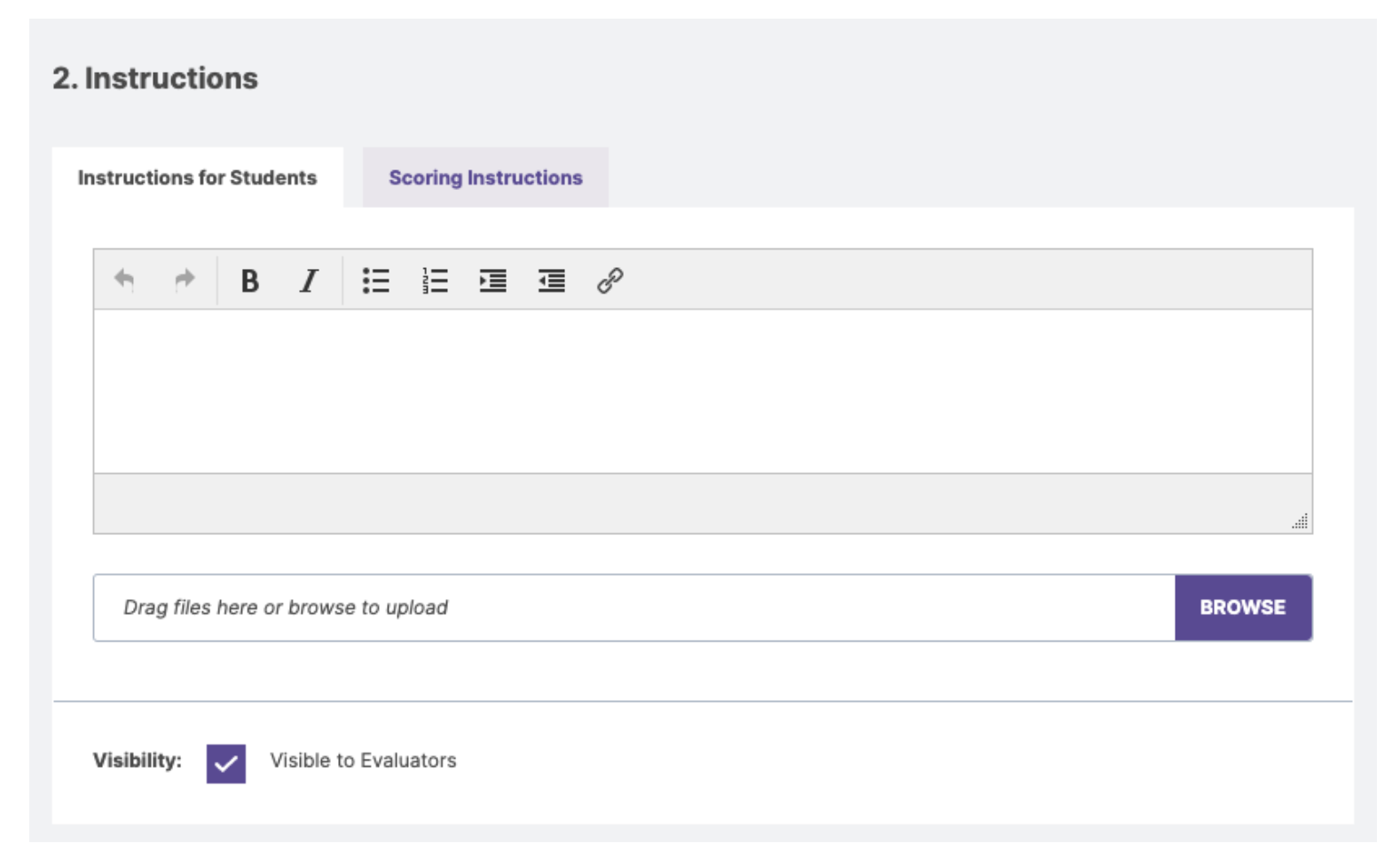The height and width of the screenshot is (859, 1400).
Task: Click the gray status bar below the editor
Action: (692, 503)
